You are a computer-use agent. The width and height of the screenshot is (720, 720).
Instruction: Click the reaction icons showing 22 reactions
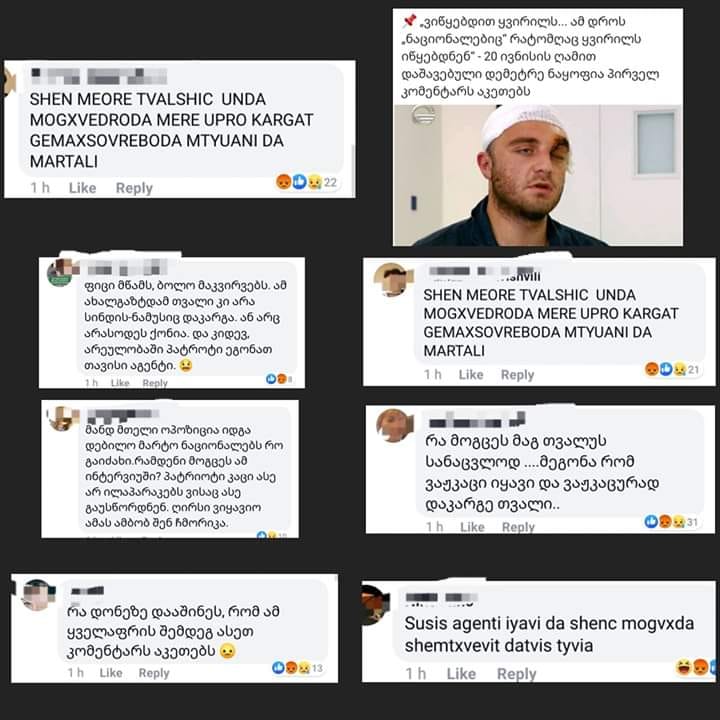click(x=306, y=182)
